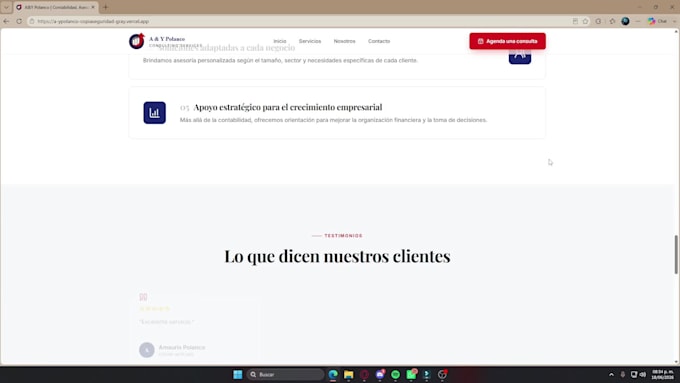
Task: Open File Explorer from the taskbar
Action: 349,374
